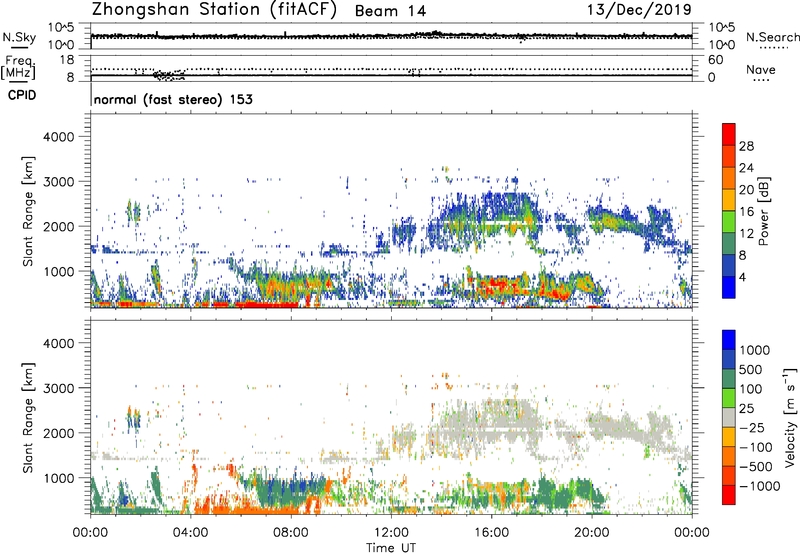Click the date '13/Dec/2019' in header
800x554 pixels.
[639, 9]
